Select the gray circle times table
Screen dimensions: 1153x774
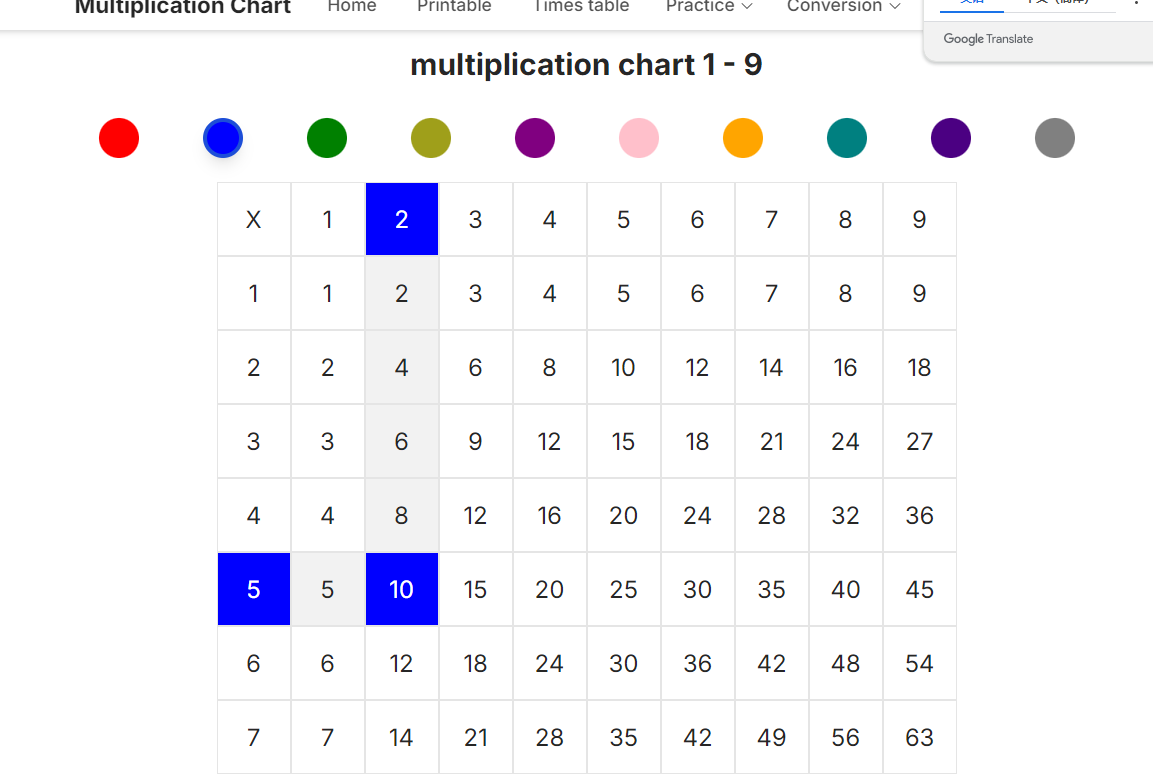click(x=1055, y=138)
